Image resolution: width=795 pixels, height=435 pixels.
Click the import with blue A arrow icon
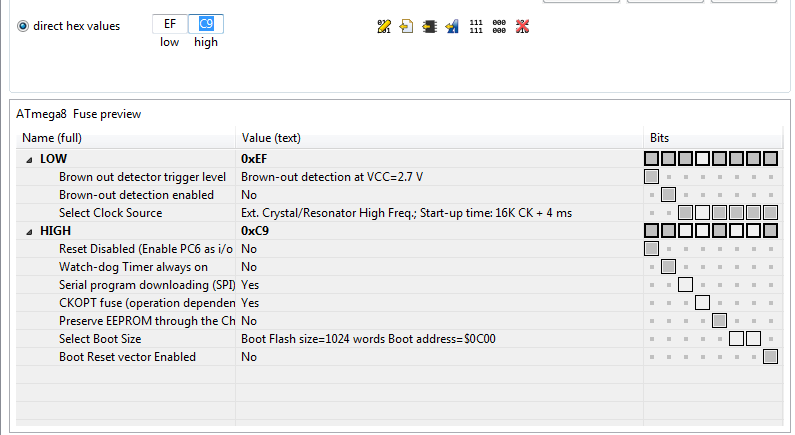[452, 26]
